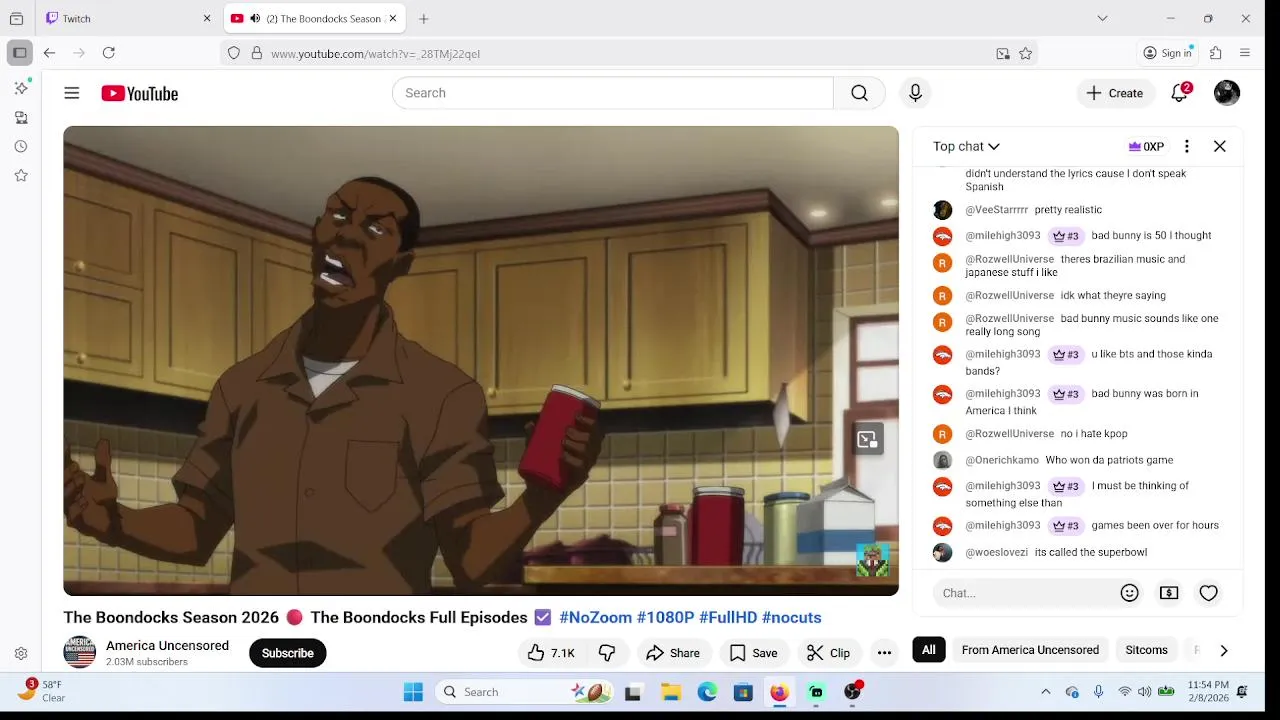Viewport: 1280px width, 720px height.
Task: Open sidebar history clock icon
Action: pos(21,146)
